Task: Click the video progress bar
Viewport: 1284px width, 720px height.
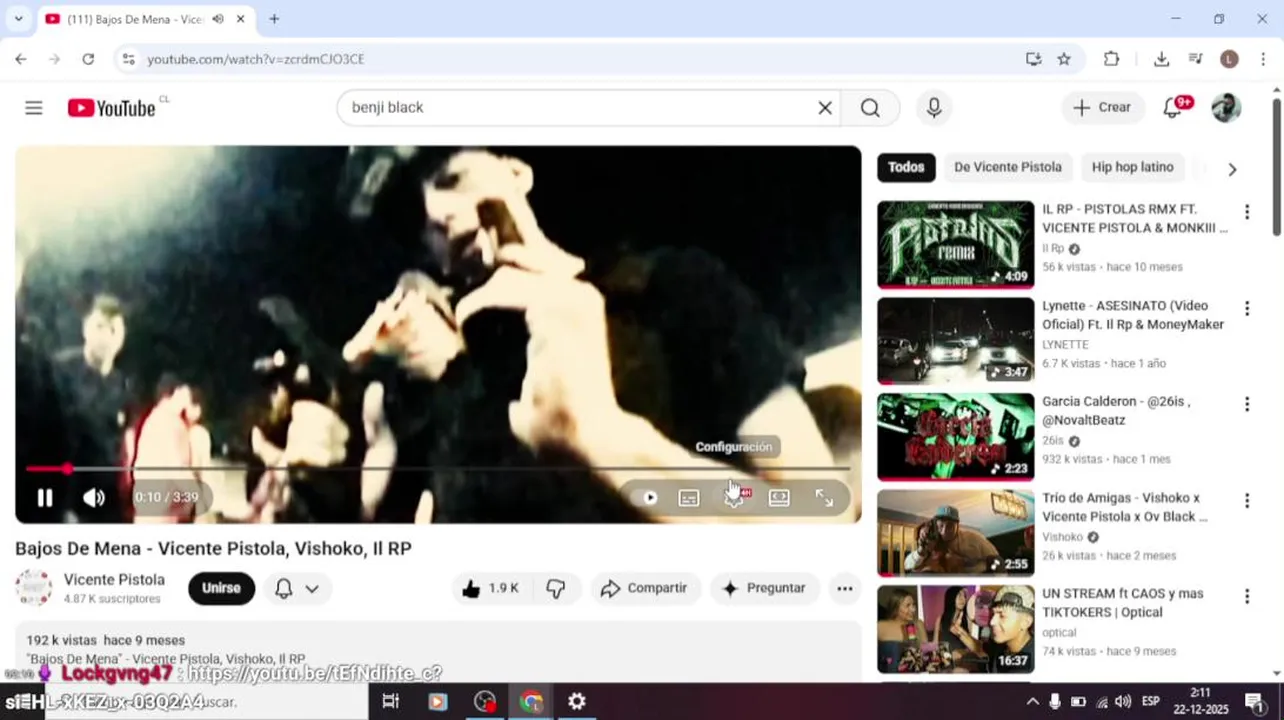Action: pyautogui.click(x=438, y=468)
